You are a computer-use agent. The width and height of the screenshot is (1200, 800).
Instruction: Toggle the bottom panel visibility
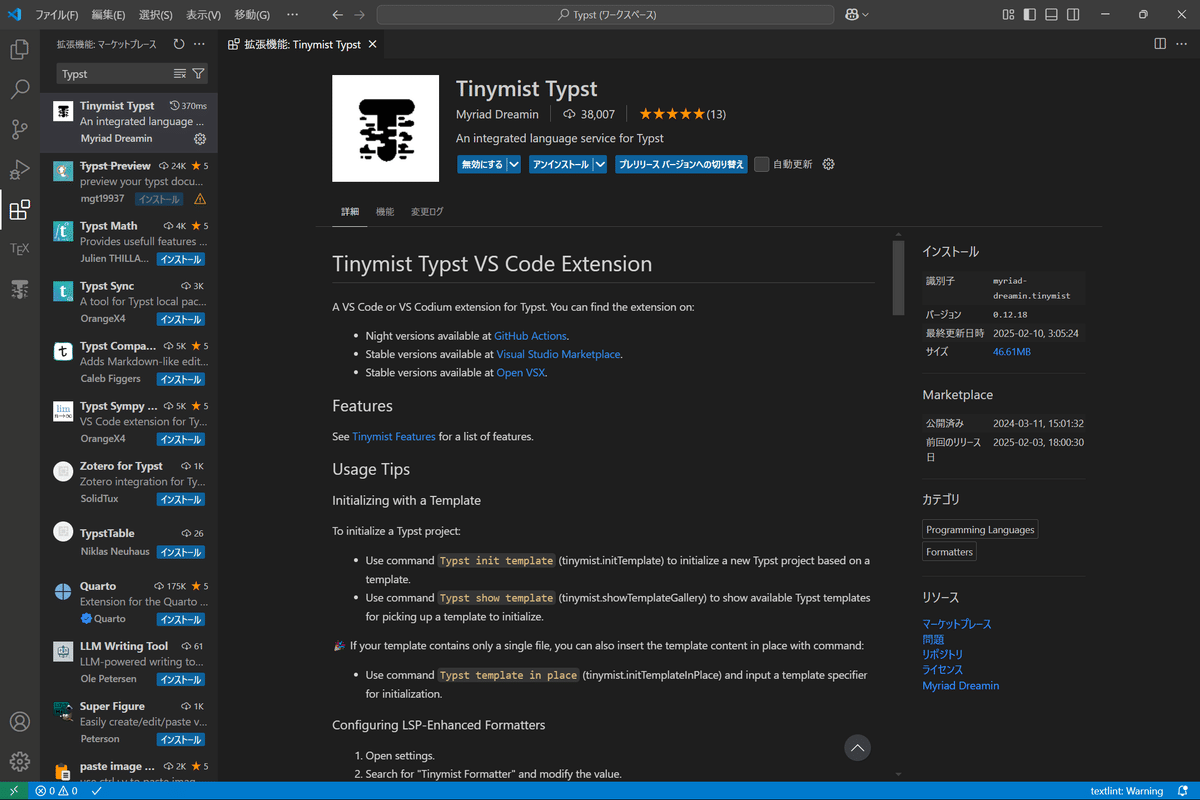pyautogui.click(x=1051, y=13)
